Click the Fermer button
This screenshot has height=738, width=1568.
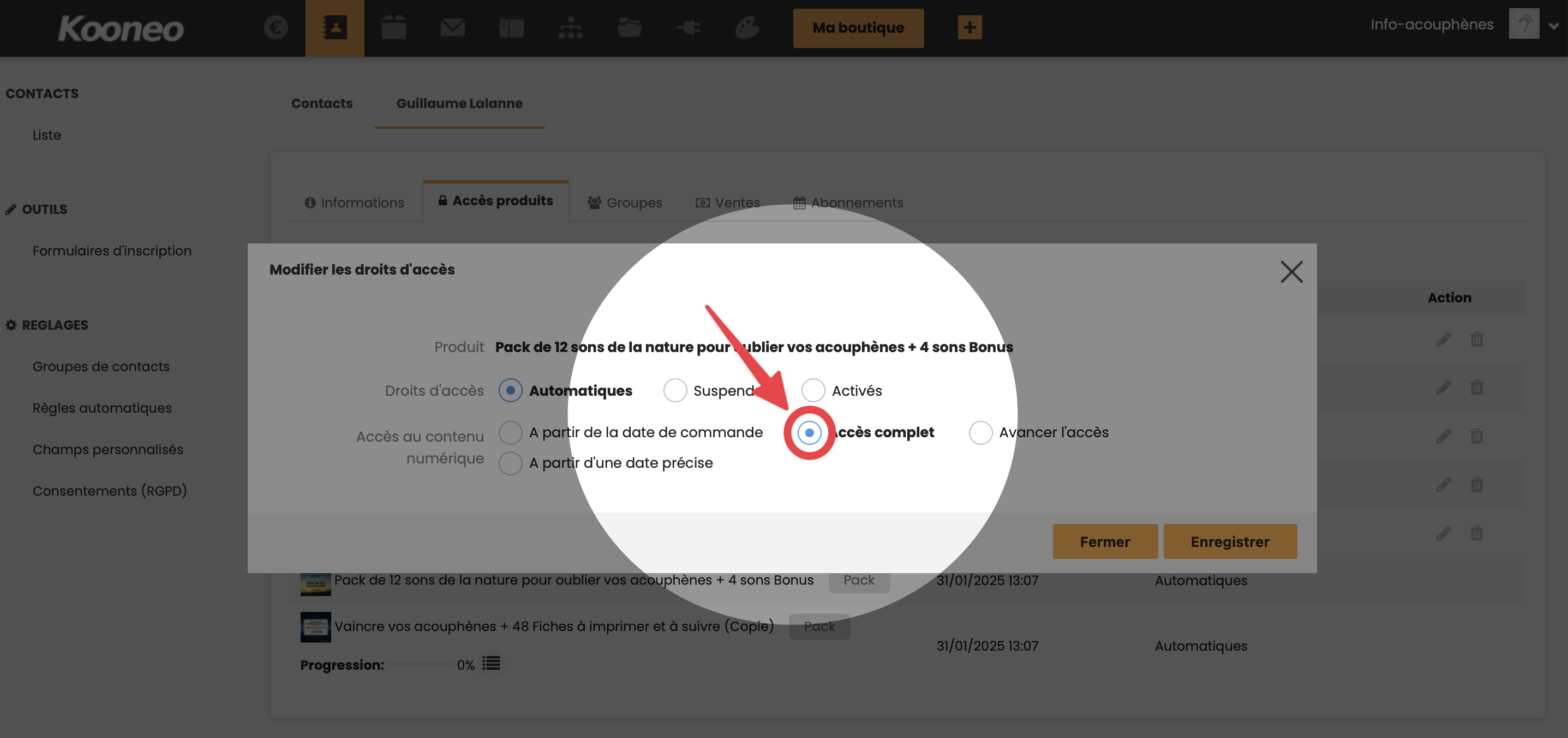click(x=1105, y=541)
